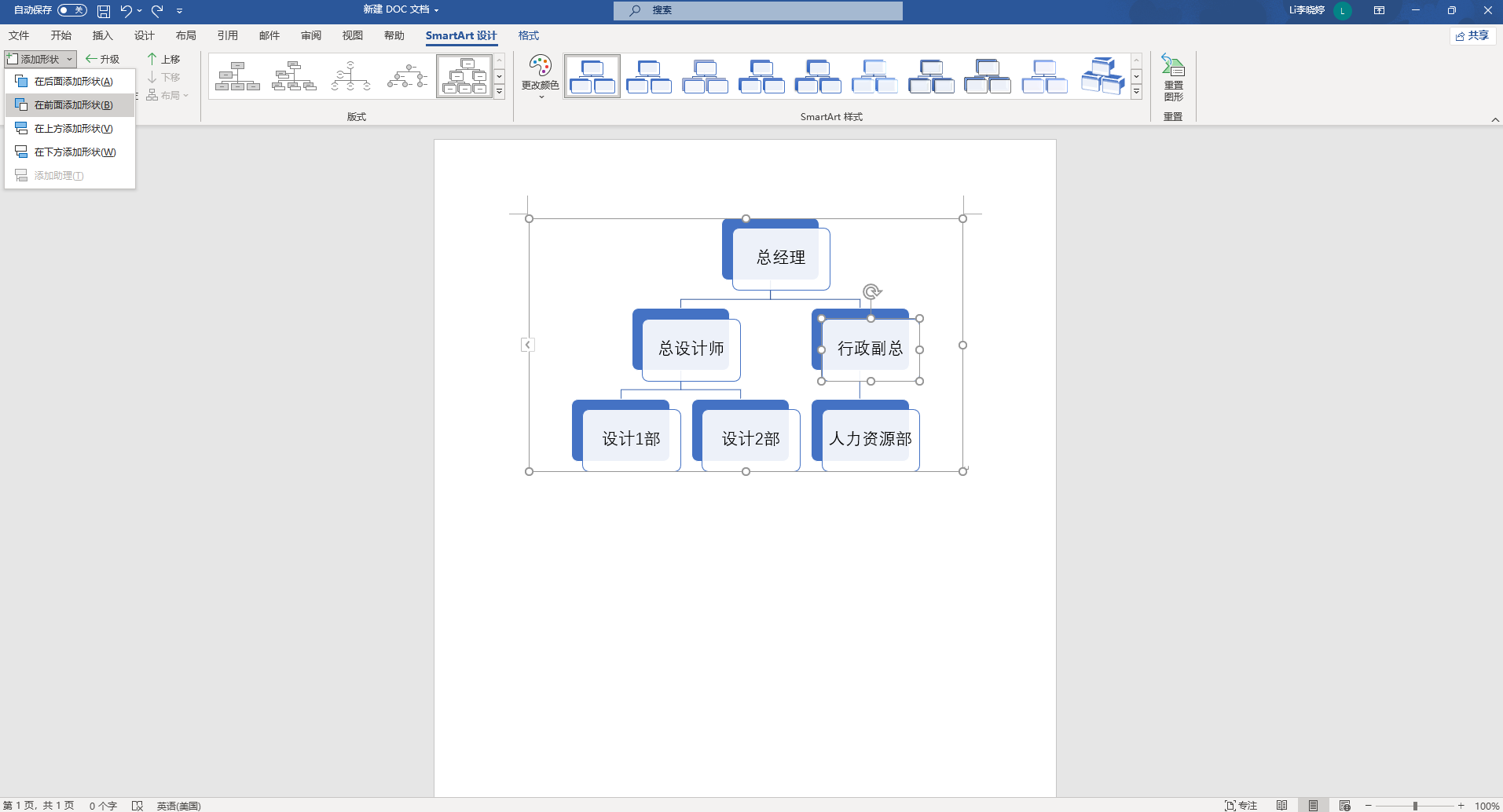Open zoom dialog via 100% label

1487,805
